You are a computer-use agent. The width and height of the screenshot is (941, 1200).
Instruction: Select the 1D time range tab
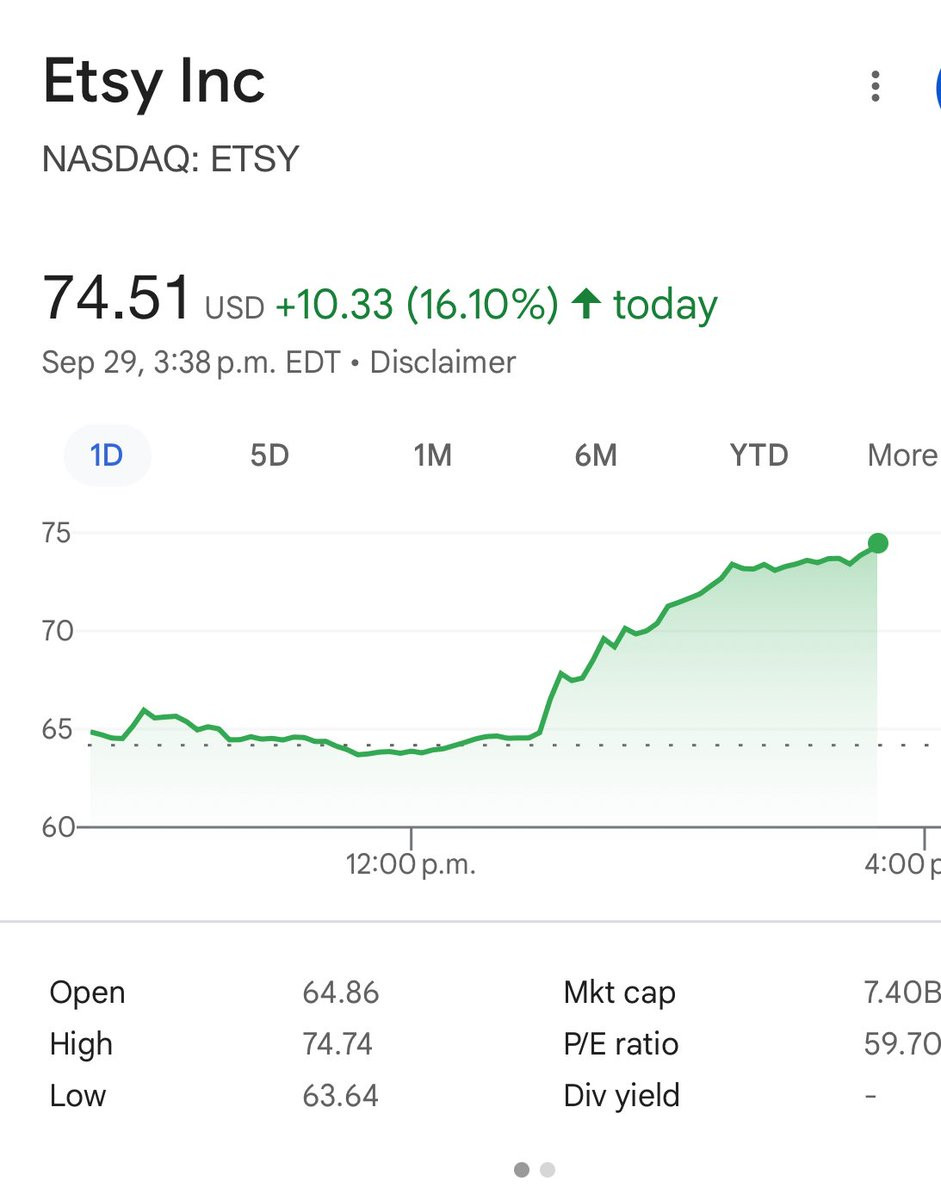point(106,456)
